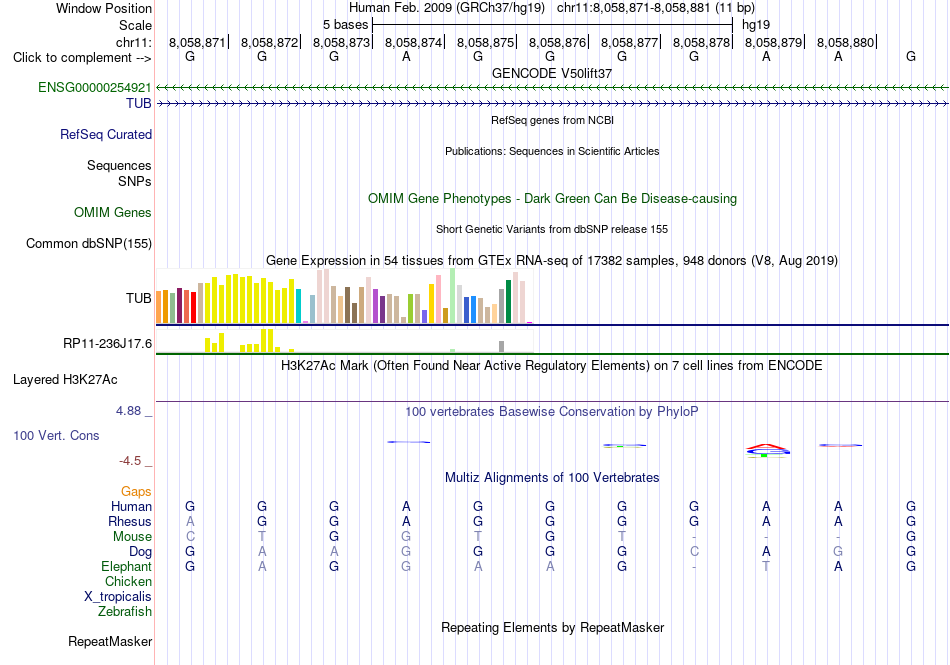This screenshot has height=665, width=950.
Task: Select the Human species row label
Action: [131, 506]
